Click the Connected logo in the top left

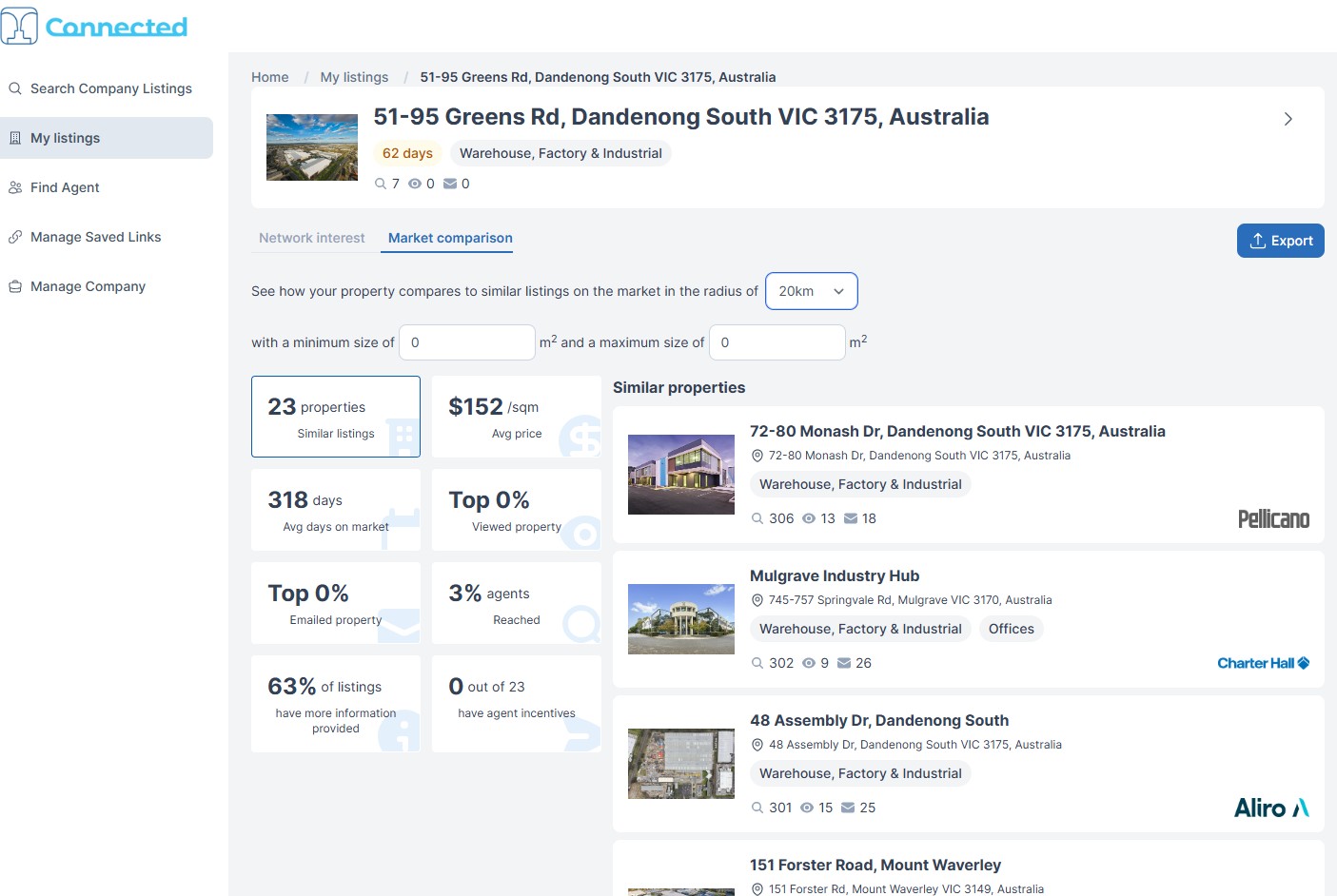point(93,26)
